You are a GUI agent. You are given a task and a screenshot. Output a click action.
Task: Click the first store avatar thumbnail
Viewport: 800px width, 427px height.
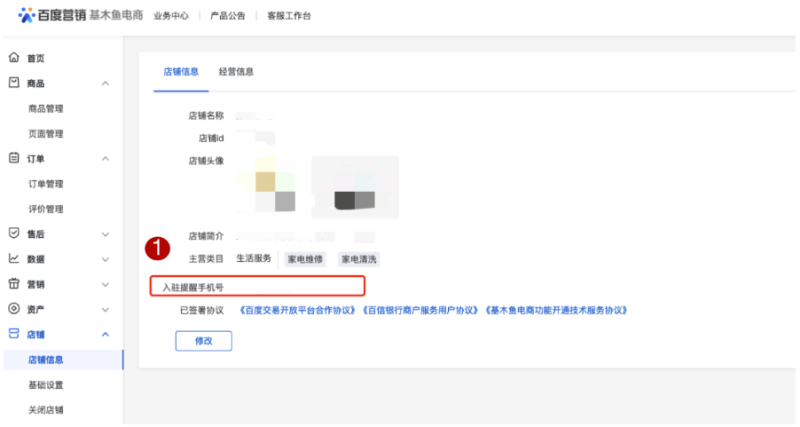tap(266, 185)
